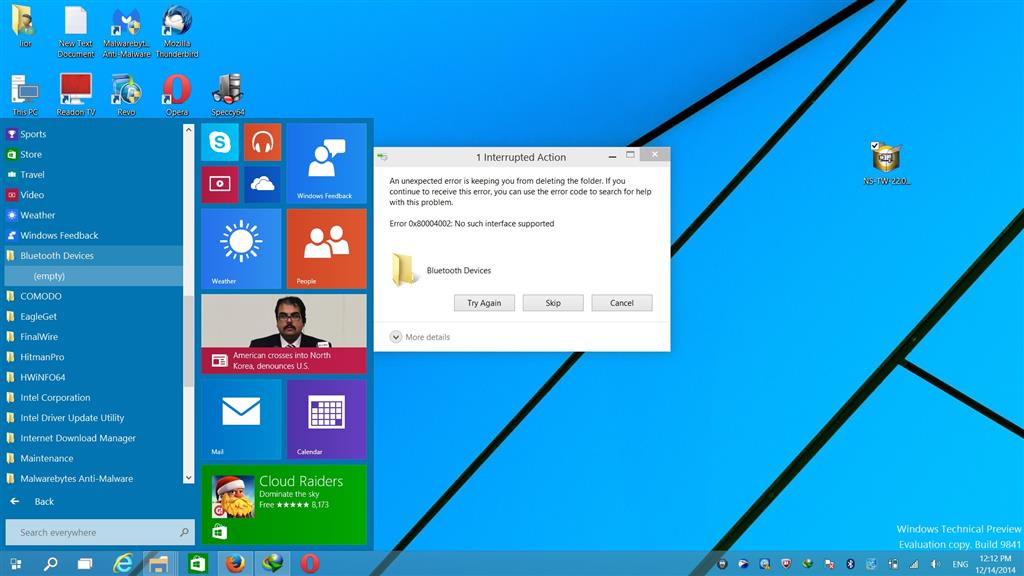
Task: Launch Internet Explorer from taskbar
Action: pyautogui.click(x=123, y=563)
